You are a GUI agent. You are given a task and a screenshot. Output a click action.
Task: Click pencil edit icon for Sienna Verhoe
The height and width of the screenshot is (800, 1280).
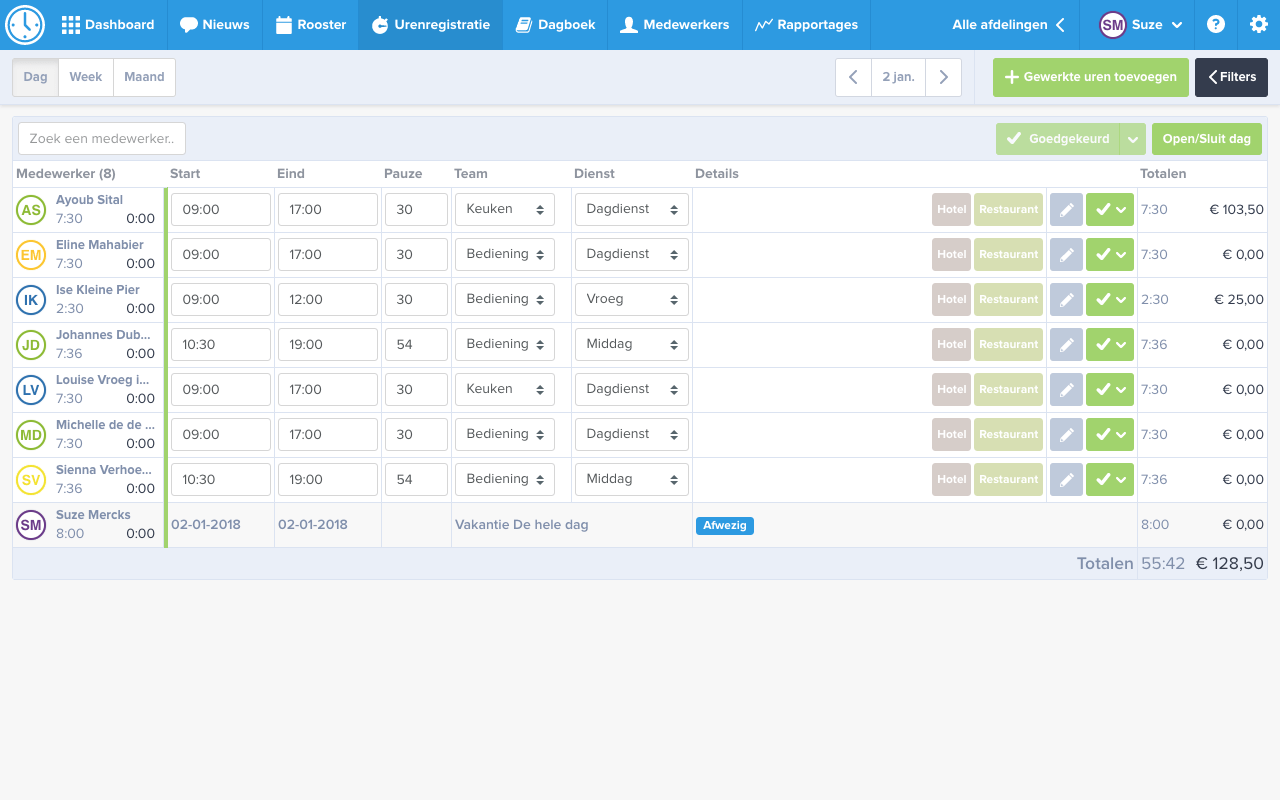tap(1066, 480)
